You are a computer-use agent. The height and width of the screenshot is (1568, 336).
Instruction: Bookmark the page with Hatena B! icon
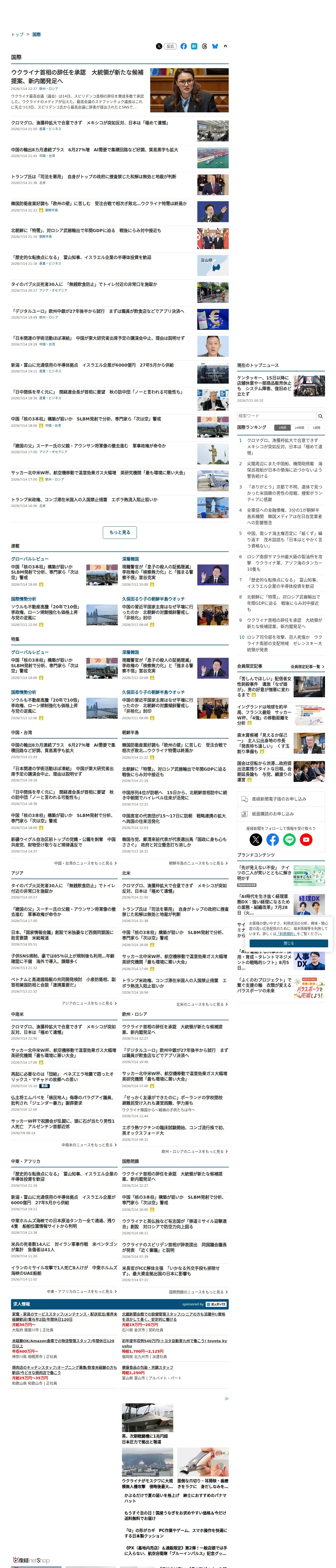194,46
